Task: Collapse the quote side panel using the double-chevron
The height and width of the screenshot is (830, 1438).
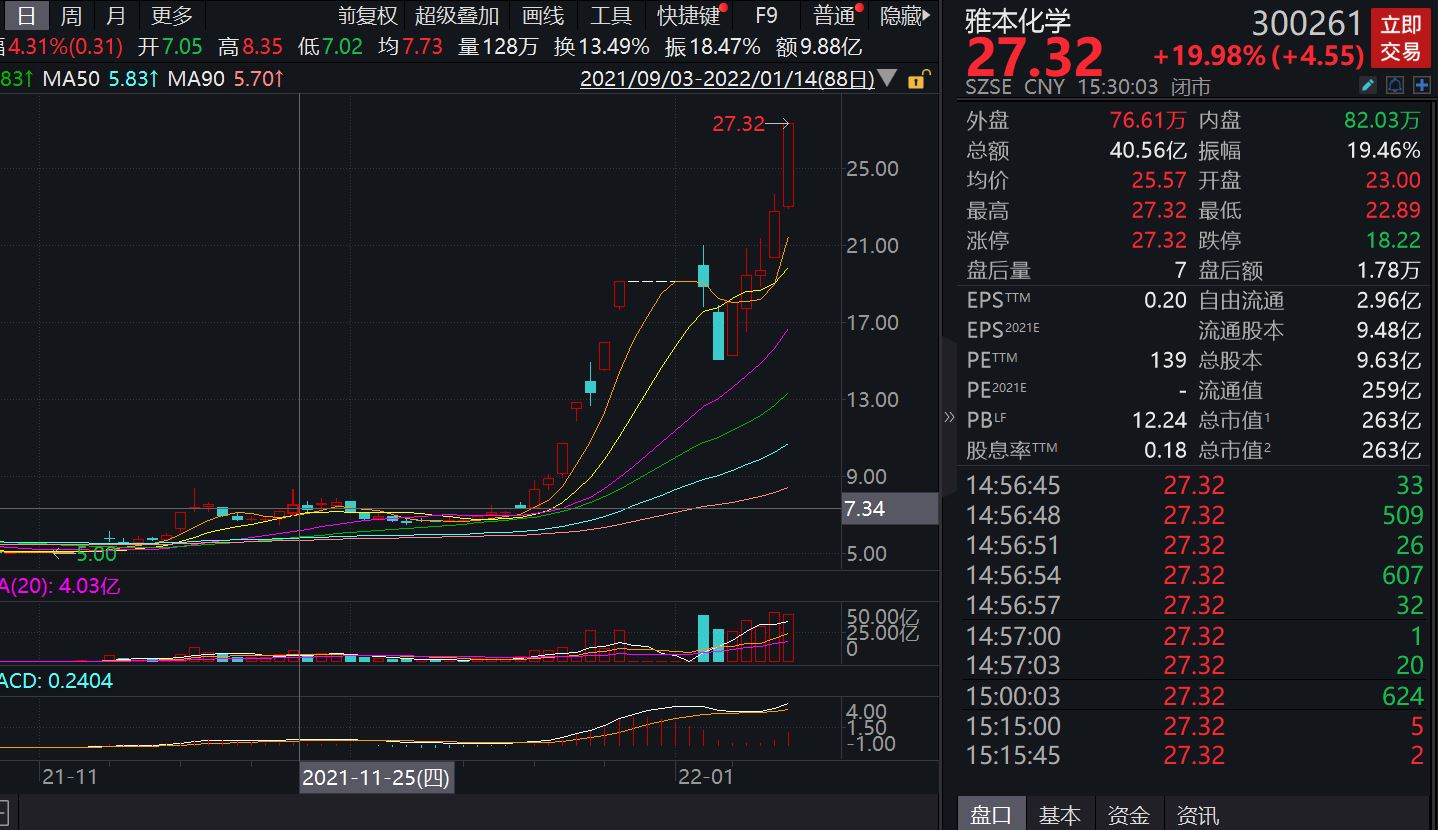Action: pyautogui.click(x=949, y=417)
